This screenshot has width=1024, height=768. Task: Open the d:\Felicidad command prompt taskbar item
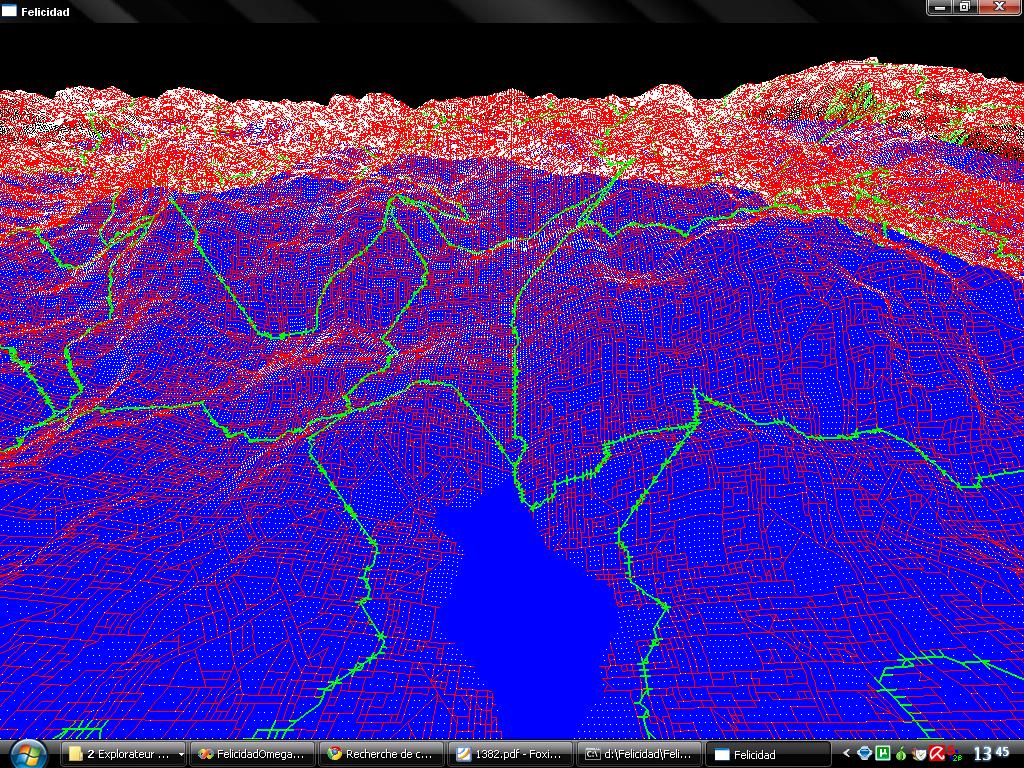tap(640, 754)
